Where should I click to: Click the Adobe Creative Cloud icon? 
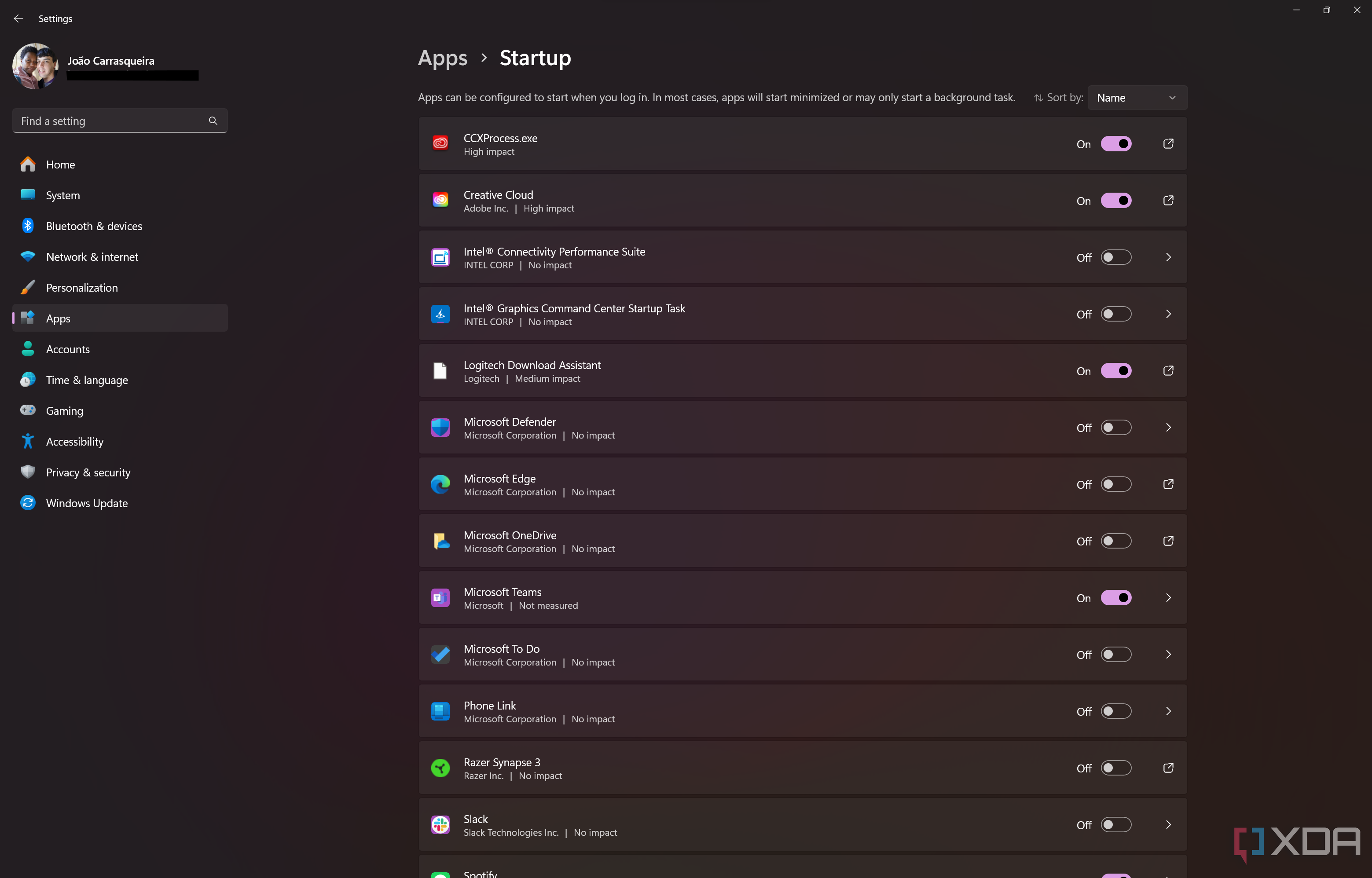click(441, 200)
